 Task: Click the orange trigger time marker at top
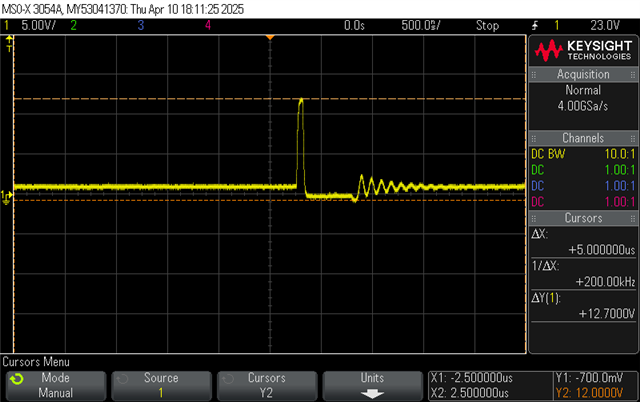coord(270,38)
